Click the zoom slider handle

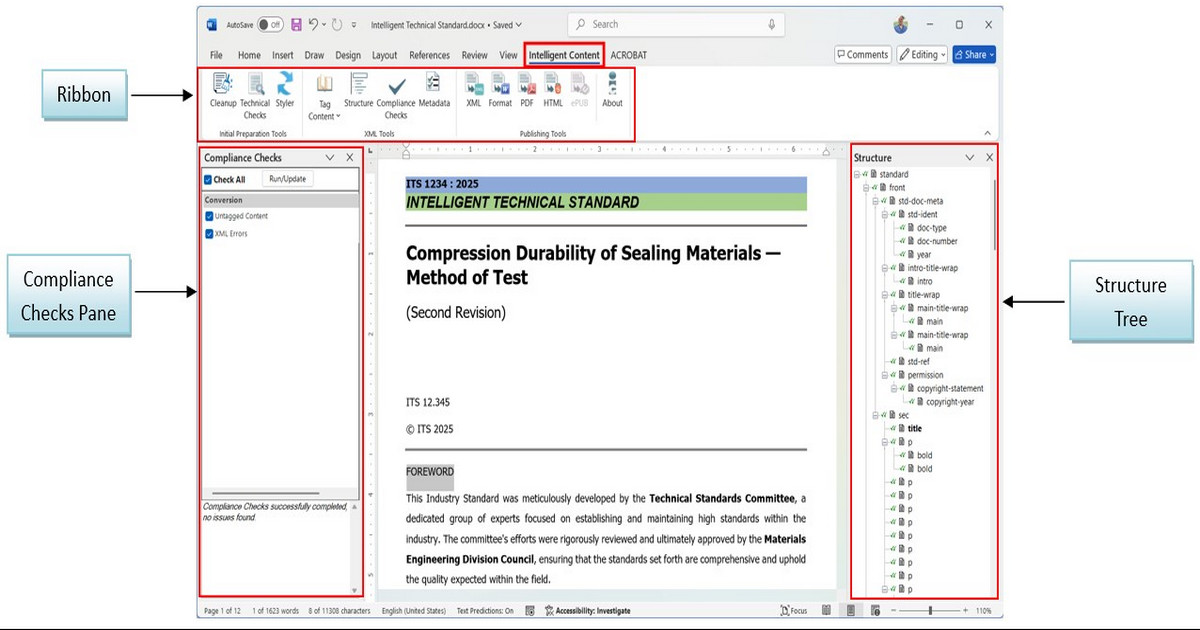coord(931,610)
